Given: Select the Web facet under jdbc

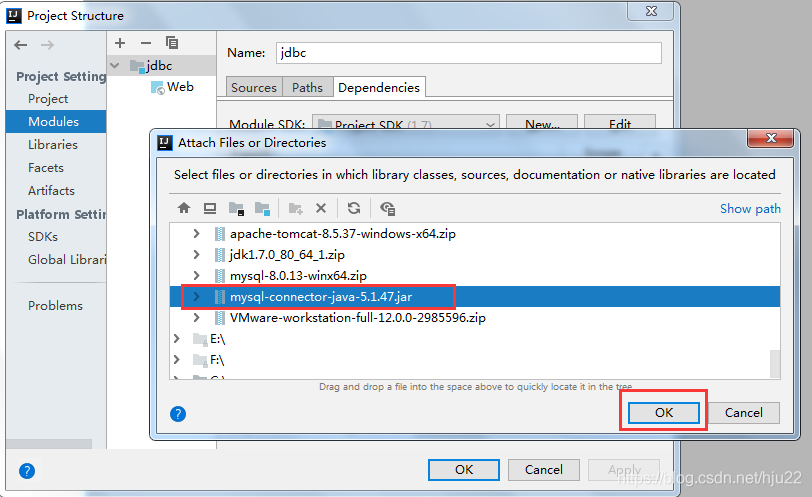Looking at the screenshot, I should [x=180, y=87].
